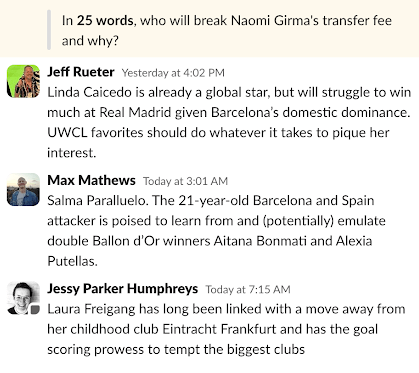This screenshot has width=419, height=373.
Task: Open the Yesterday at 4:02 PM timestamp
Action: pyautogui.click(x=173, y=73)
